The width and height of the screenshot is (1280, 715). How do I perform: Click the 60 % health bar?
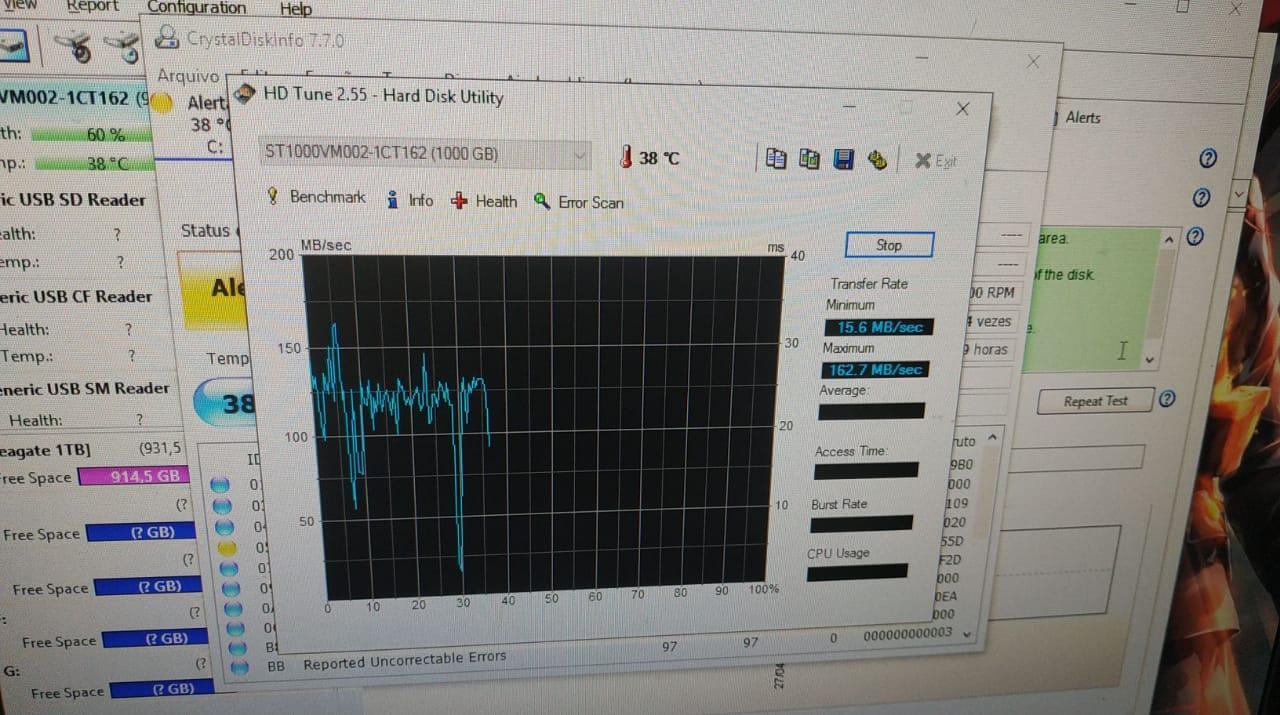(93, 134)
